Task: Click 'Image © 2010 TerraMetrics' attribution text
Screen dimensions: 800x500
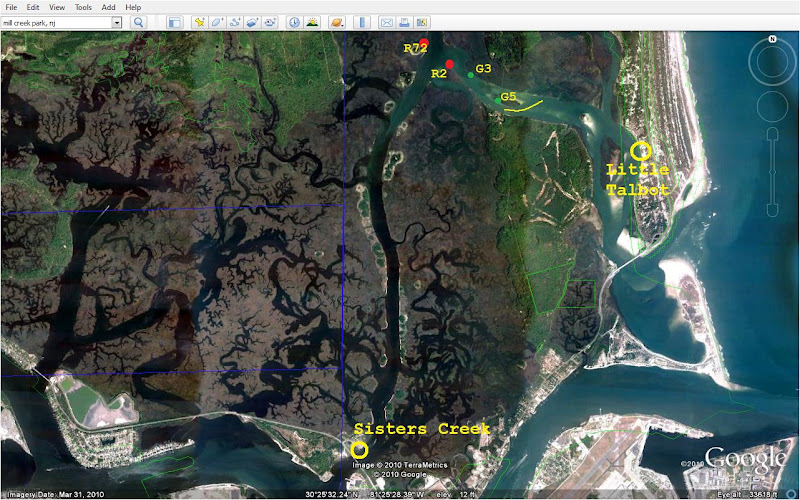Action: tap(399, 465)
